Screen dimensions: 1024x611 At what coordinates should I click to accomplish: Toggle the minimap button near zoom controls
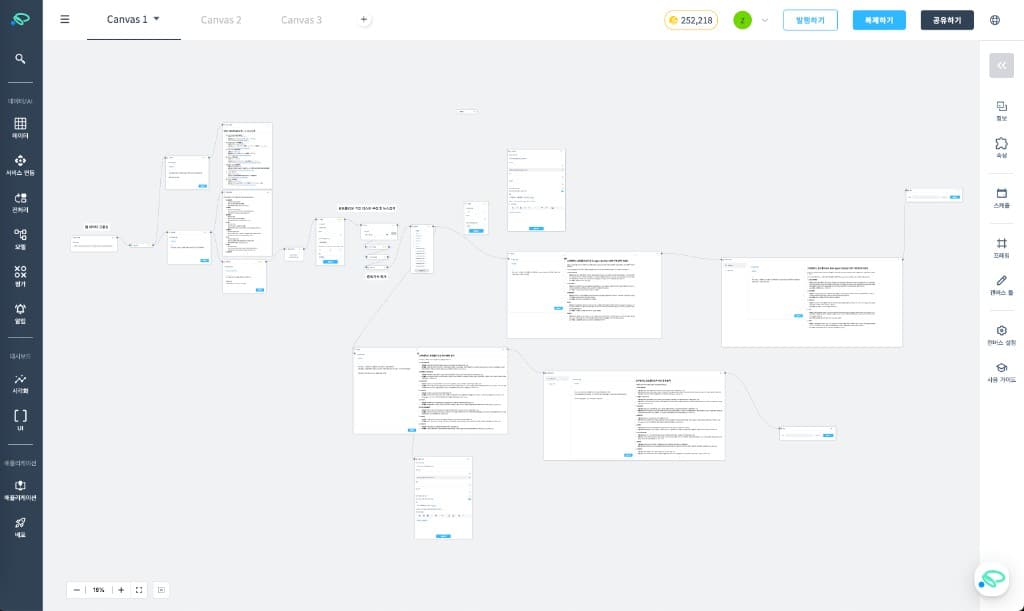[x=162, y=590]
